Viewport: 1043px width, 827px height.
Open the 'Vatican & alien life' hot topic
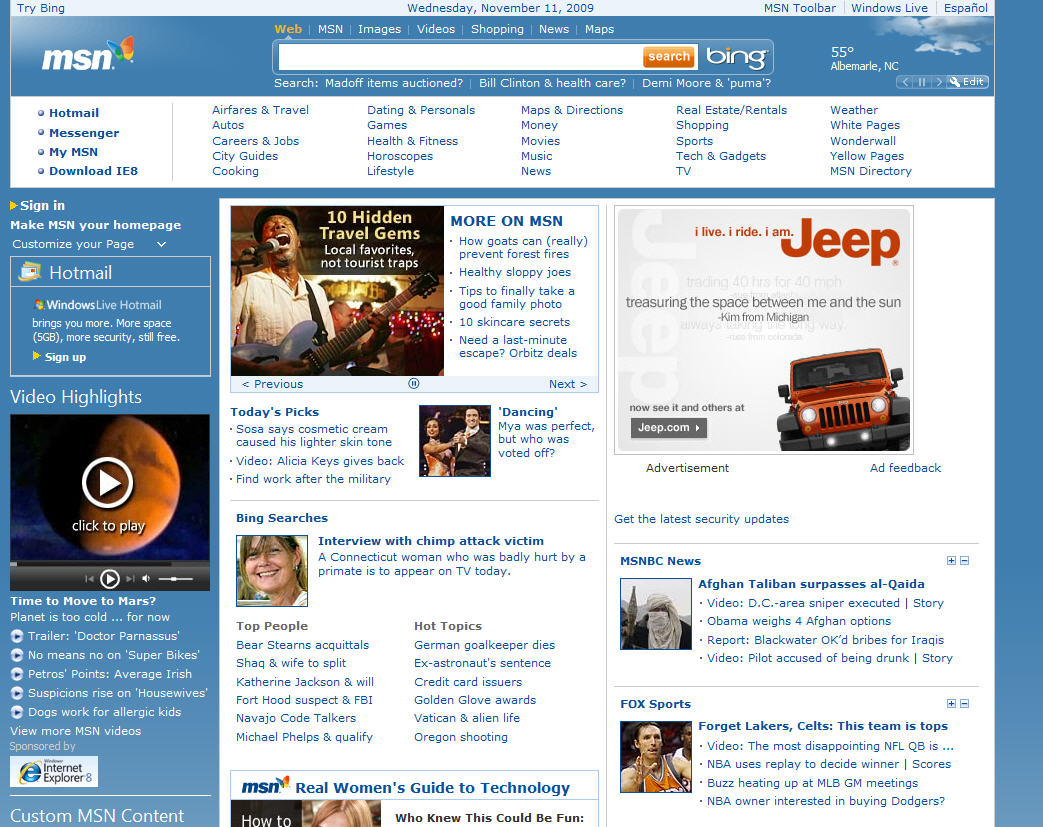467,718
